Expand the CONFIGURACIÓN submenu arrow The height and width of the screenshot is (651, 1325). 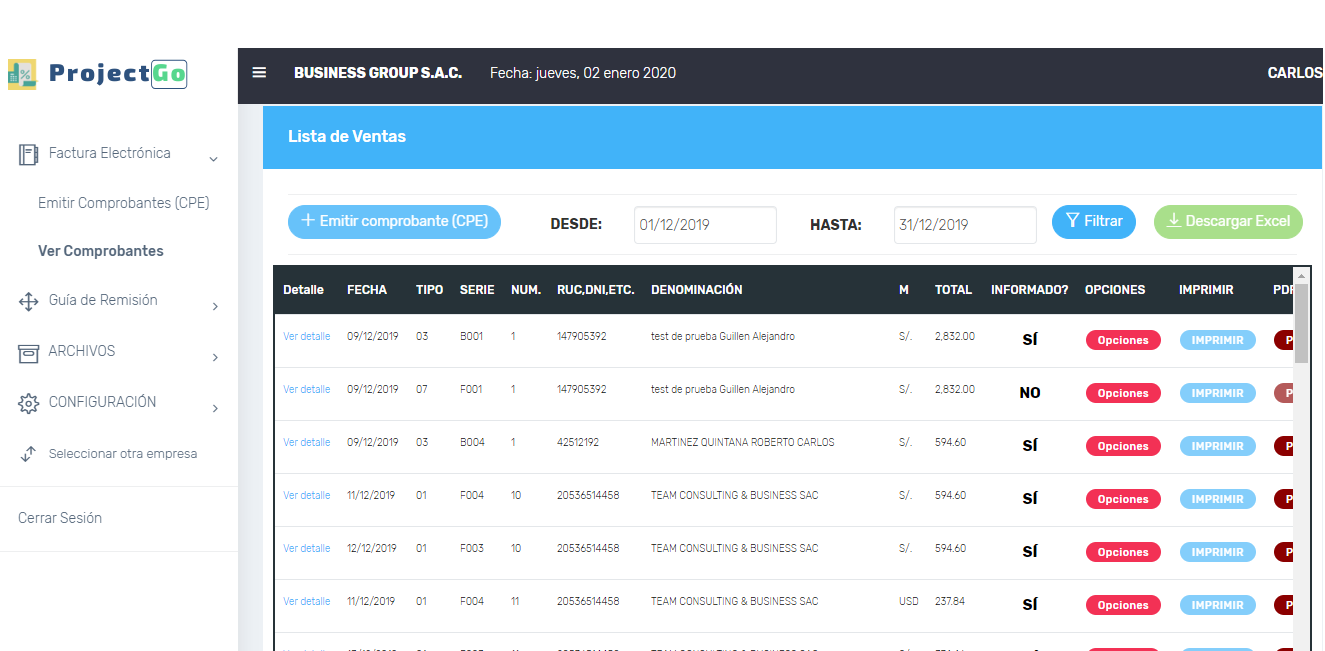click(215, 408)
